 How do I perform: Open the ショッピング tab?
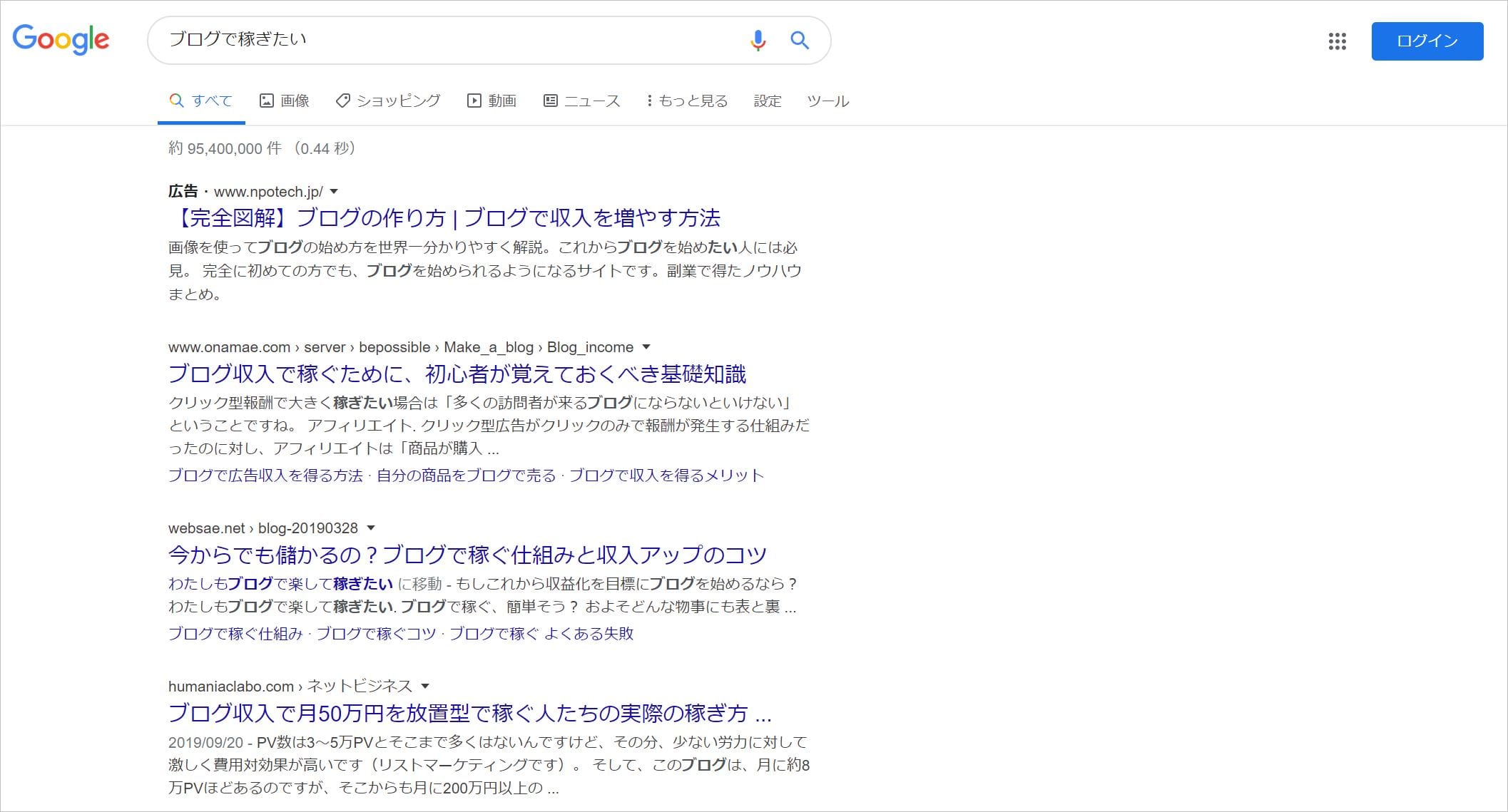point(388,101)
